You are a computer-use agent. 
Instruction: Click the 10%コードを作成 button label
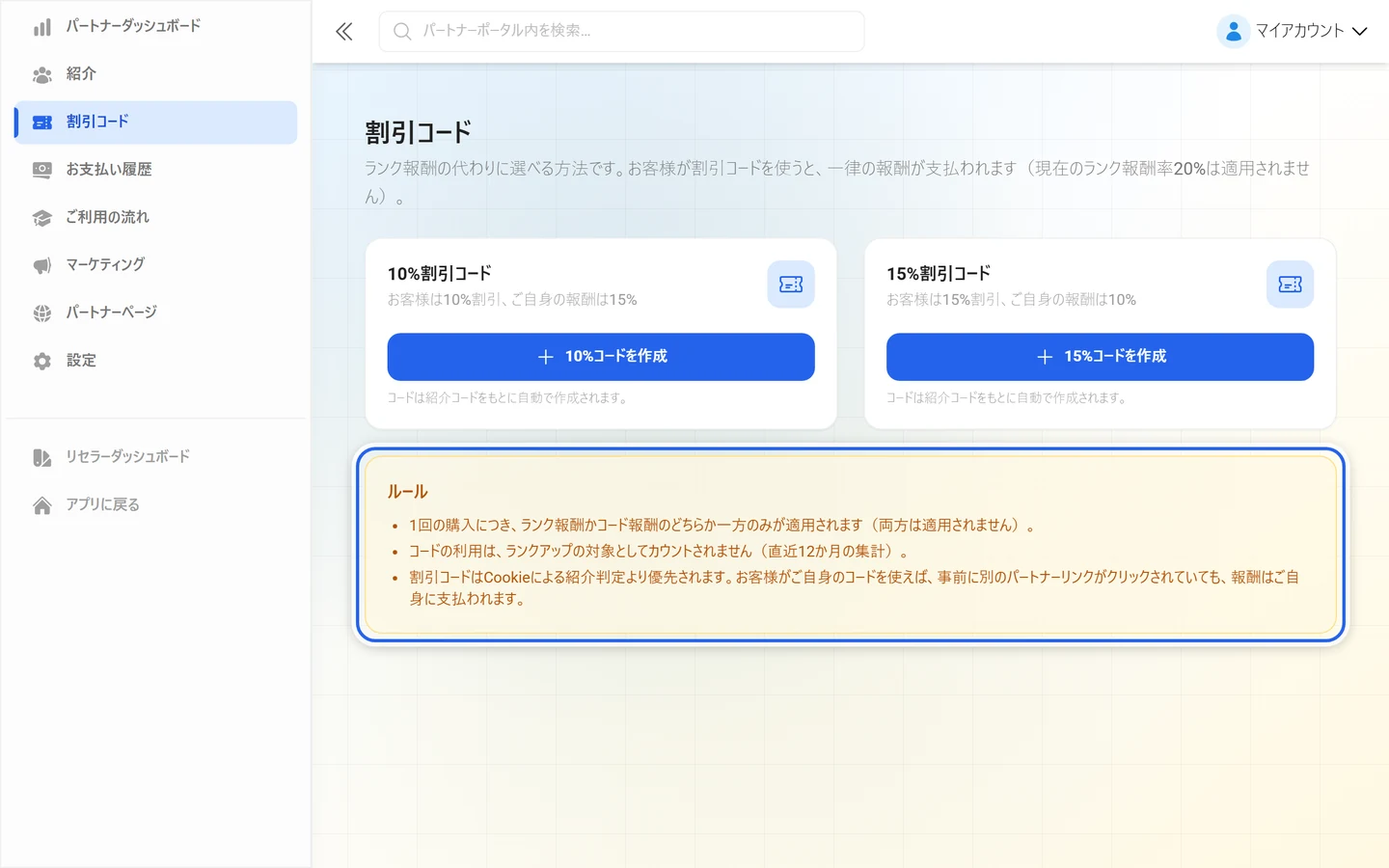[x=615, y=357]
